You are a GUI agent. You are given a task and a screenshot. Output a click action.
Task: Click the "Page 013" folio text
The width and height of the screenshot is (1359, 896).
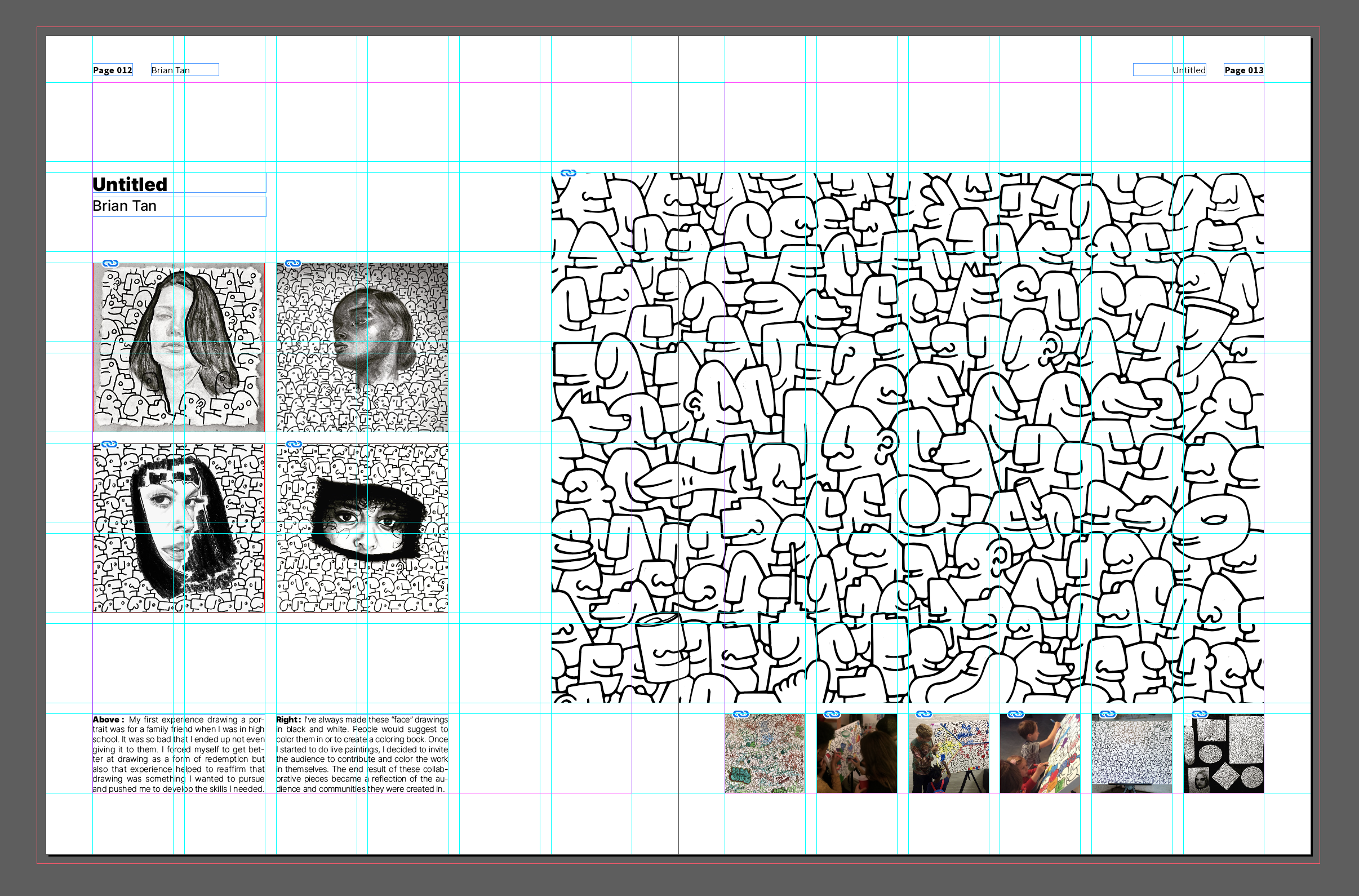[x=1243, y=70]
